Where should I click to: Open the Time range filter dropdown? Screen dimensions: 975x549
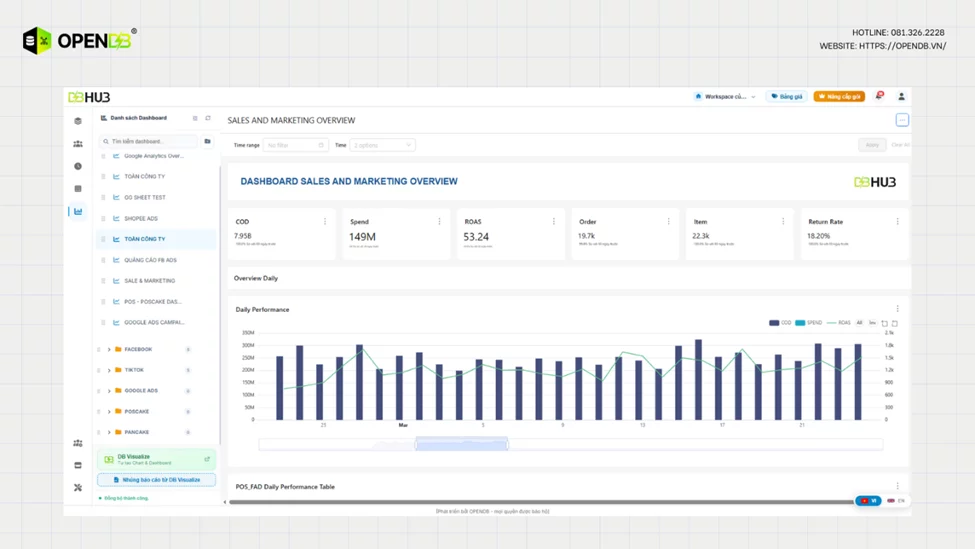[x=295, y=145]
